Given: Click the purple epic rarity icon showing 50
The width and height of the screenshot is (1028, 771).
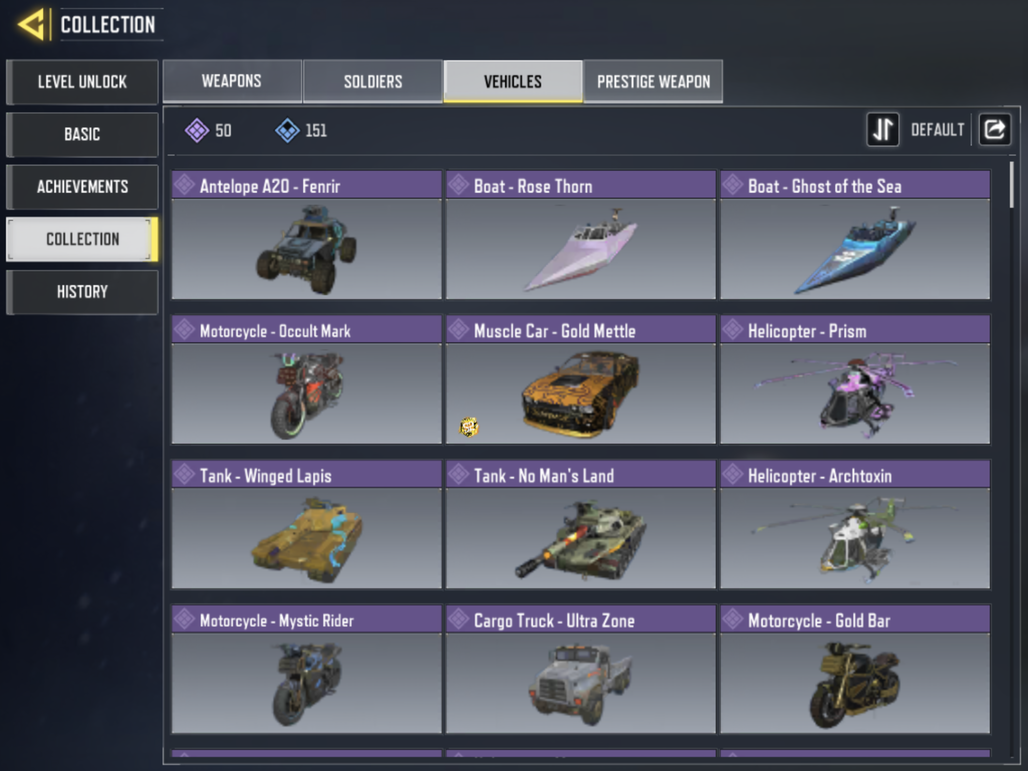Looking at the screenshot, I should (197, 130).
